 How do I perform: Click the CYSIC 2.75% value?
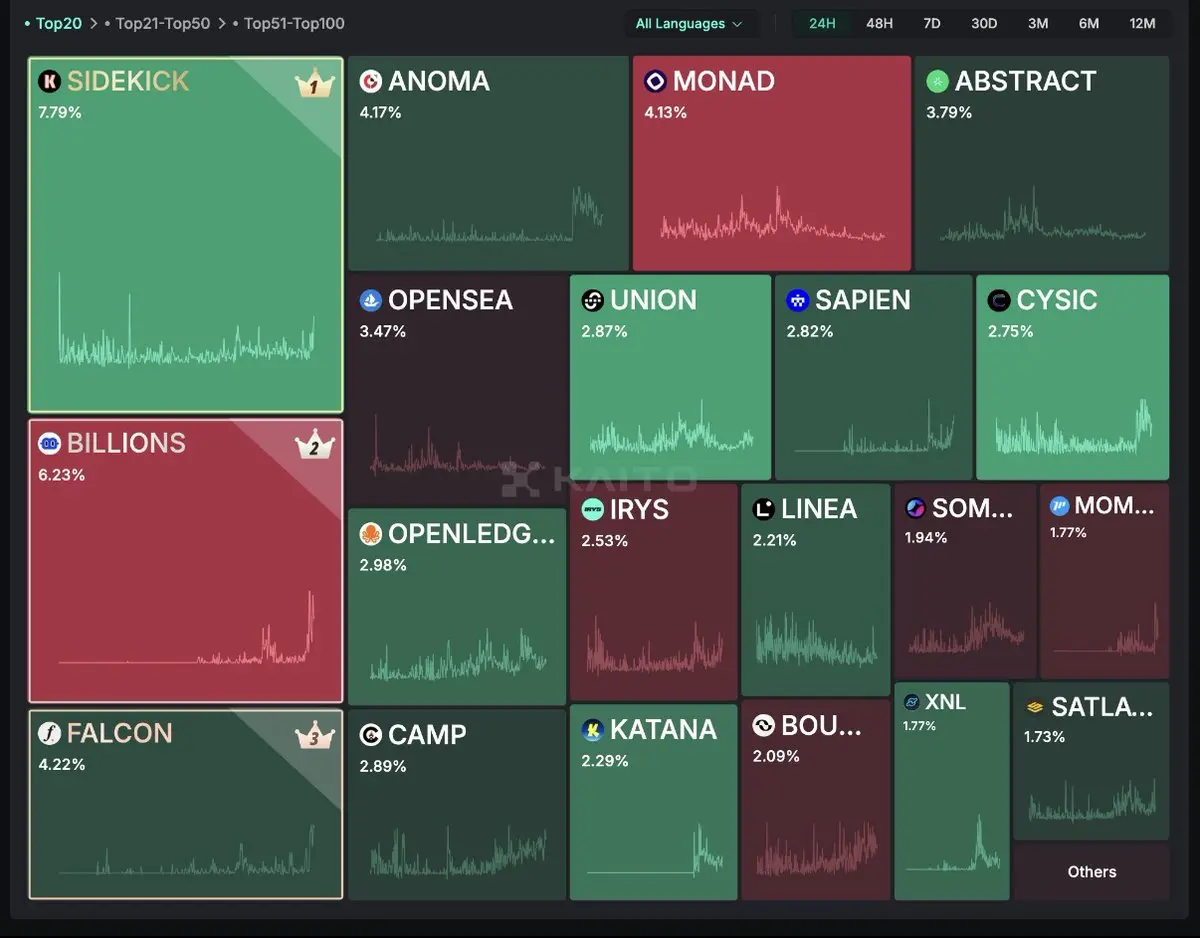coord(1011,331)
